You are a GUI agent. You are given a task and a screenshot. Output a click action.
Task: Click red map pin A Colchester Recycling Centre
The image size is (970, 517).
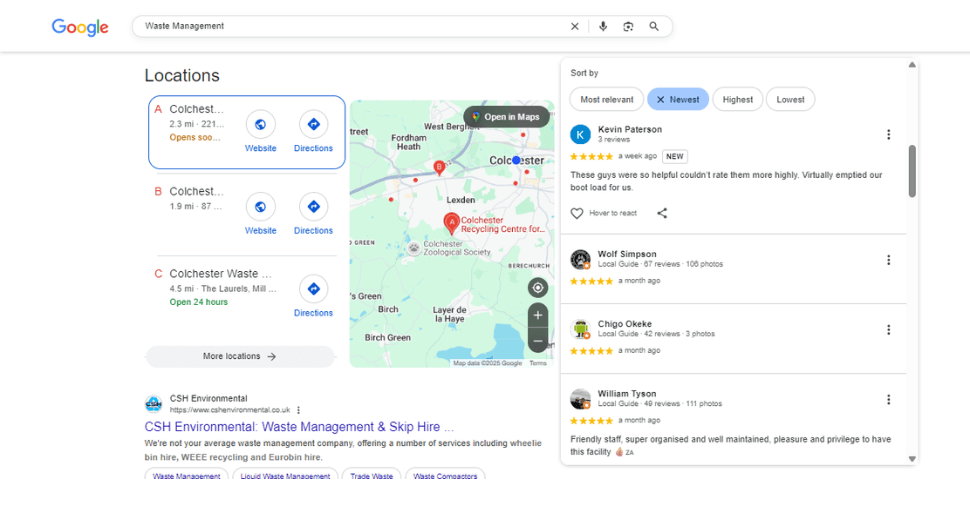click(x=452, y=223)
